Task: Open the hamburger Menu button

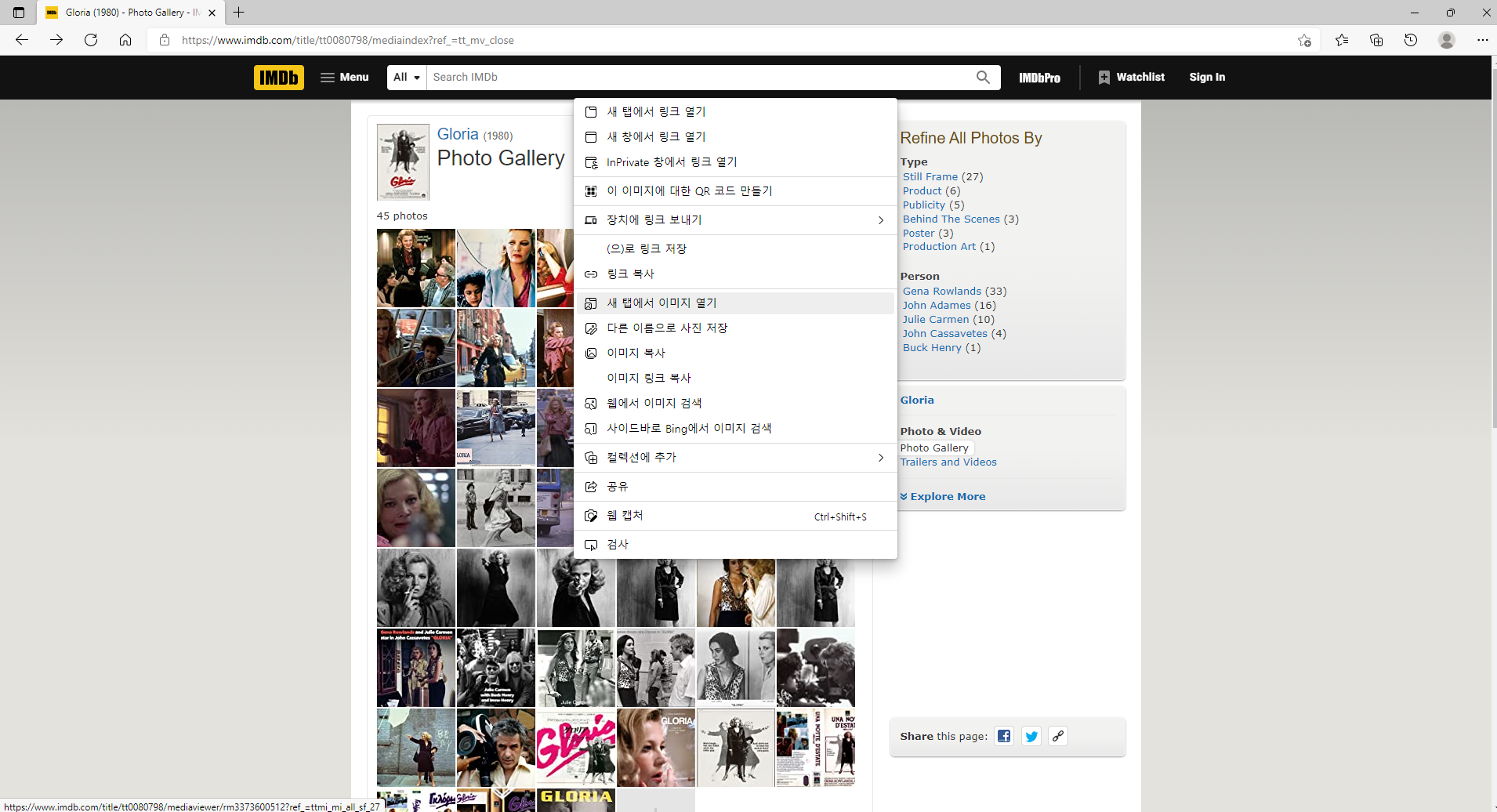Action: (x=345, y=77)
